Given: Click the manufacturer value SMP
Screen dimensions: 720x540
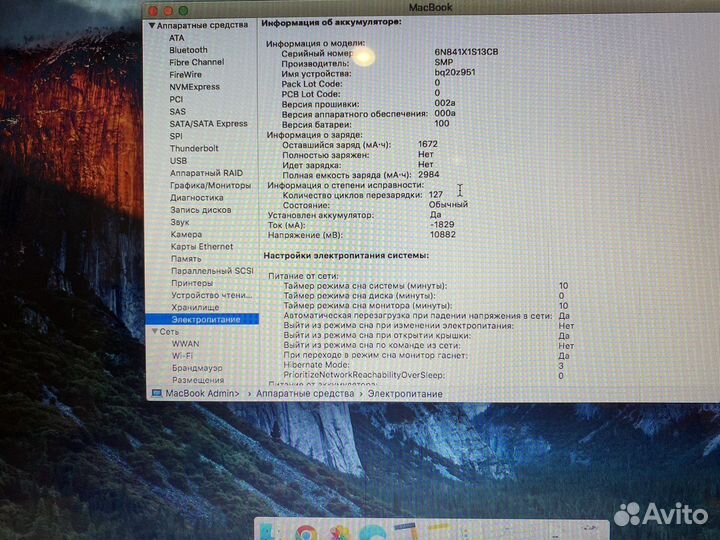Looking at the screenshot, I should click(x=444, y=62).
